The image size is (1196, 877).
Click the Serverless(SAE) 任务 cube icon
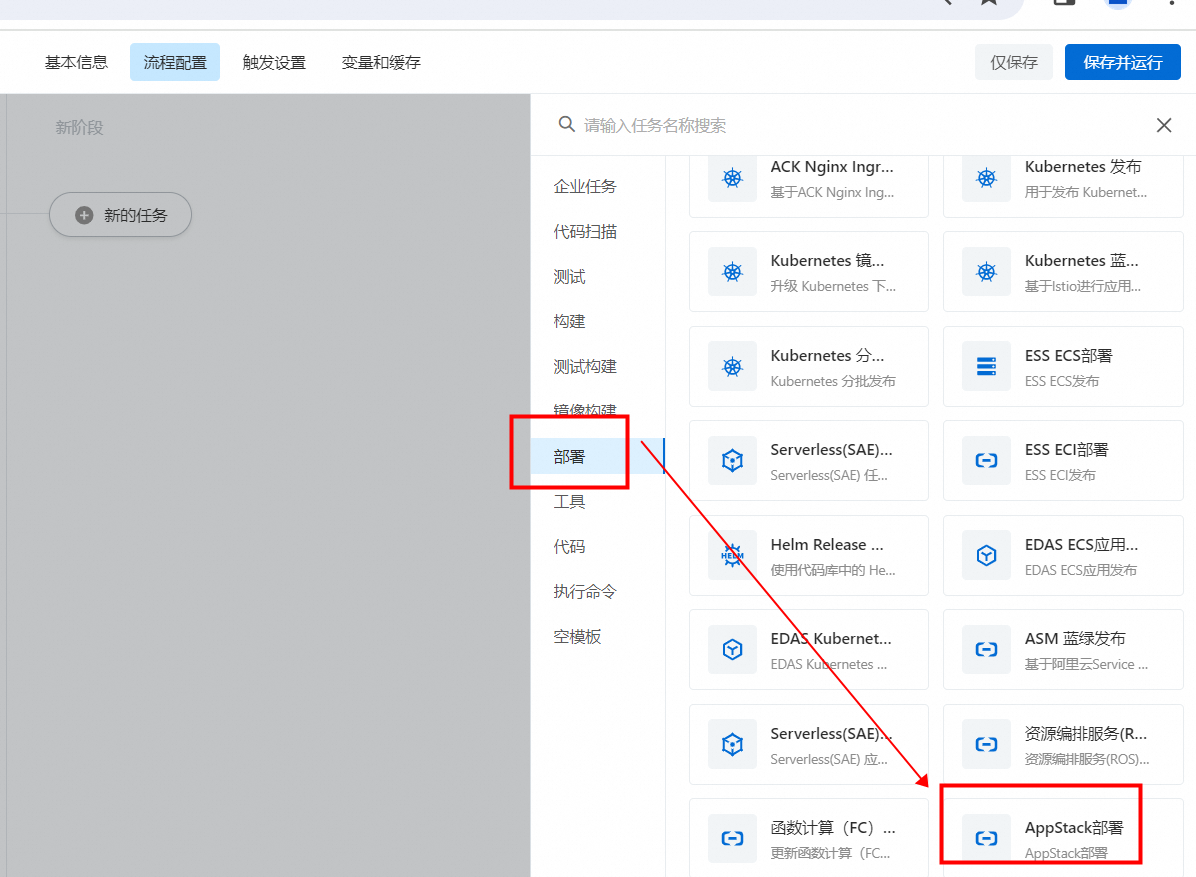pyautogui.click(x=732, y=461)
